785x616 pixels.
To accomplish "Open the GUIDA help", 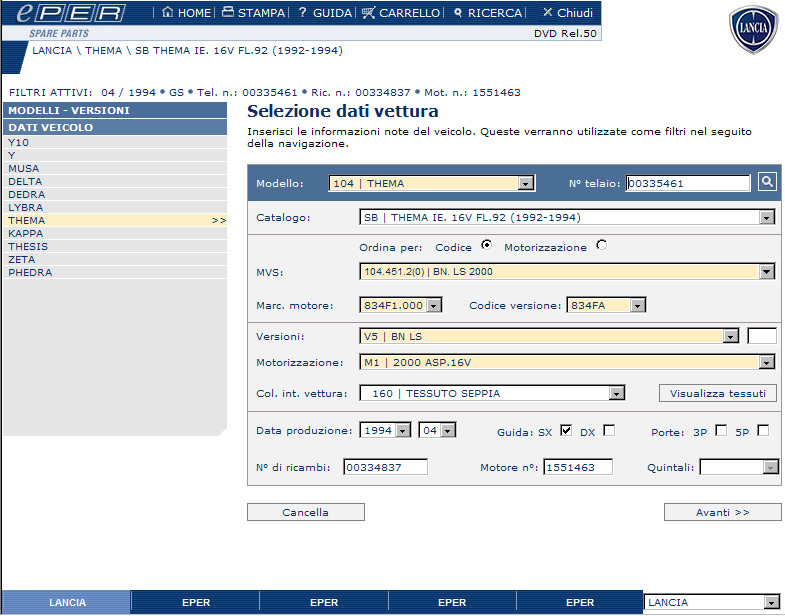I will pyautogui.click(x=324, y=13).
